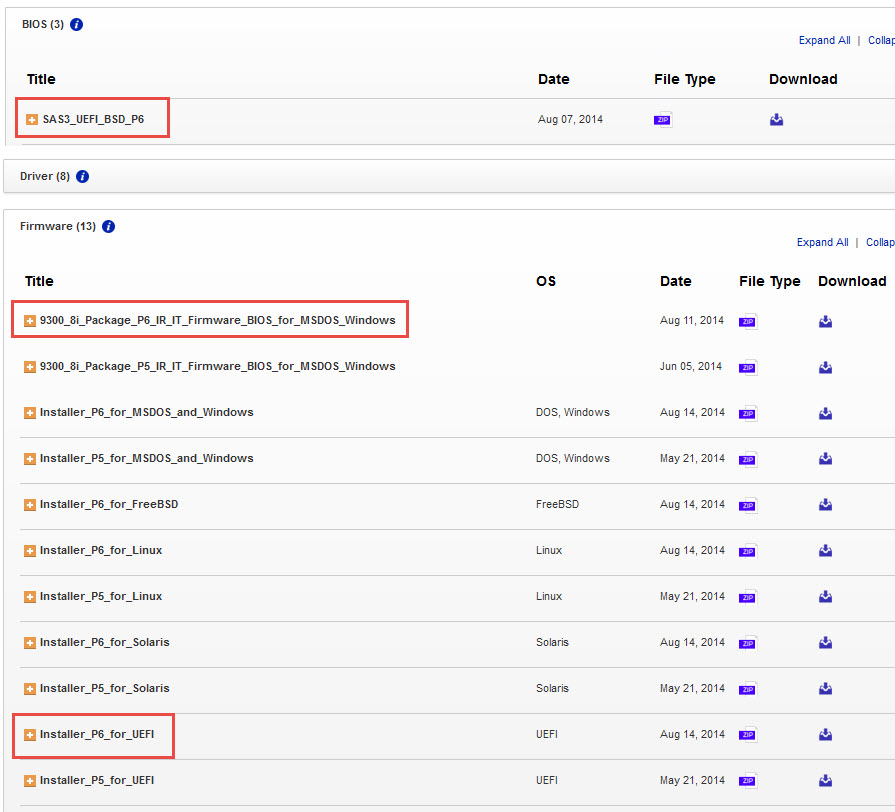The height and width of the screenshot is (812, 895).
Task: Expand Installer_P6_for_Solaris details
Action: pyautogui.click(x=30, y=643)
